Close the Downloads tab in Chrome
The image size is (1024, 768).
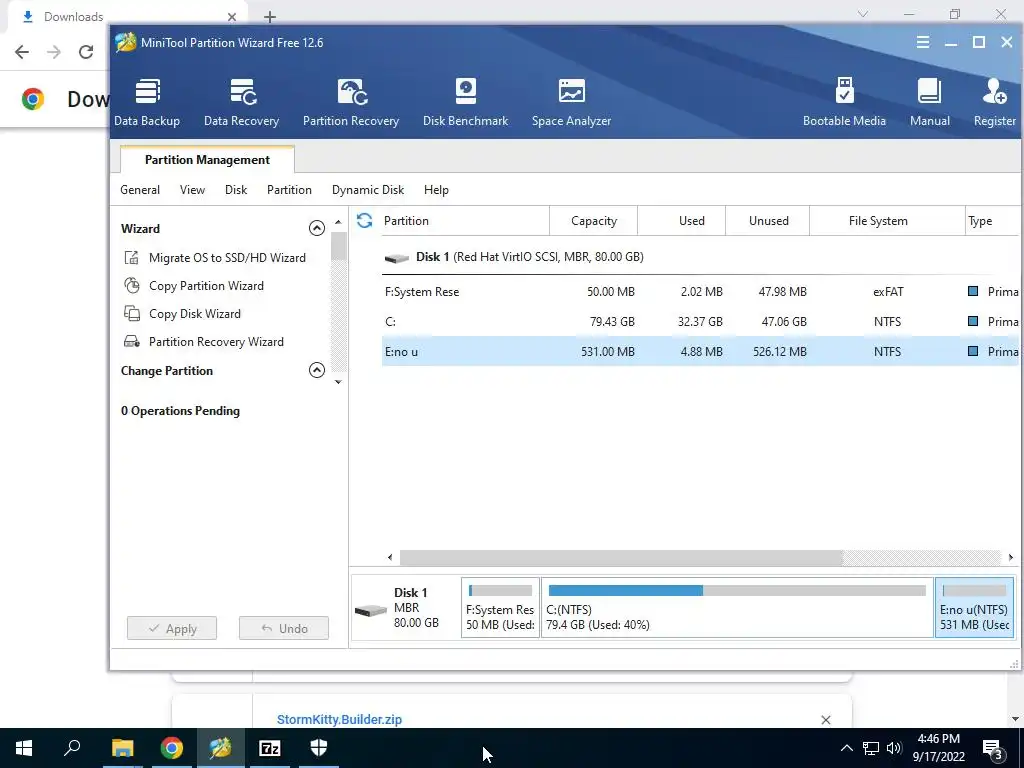click(232, 16)
